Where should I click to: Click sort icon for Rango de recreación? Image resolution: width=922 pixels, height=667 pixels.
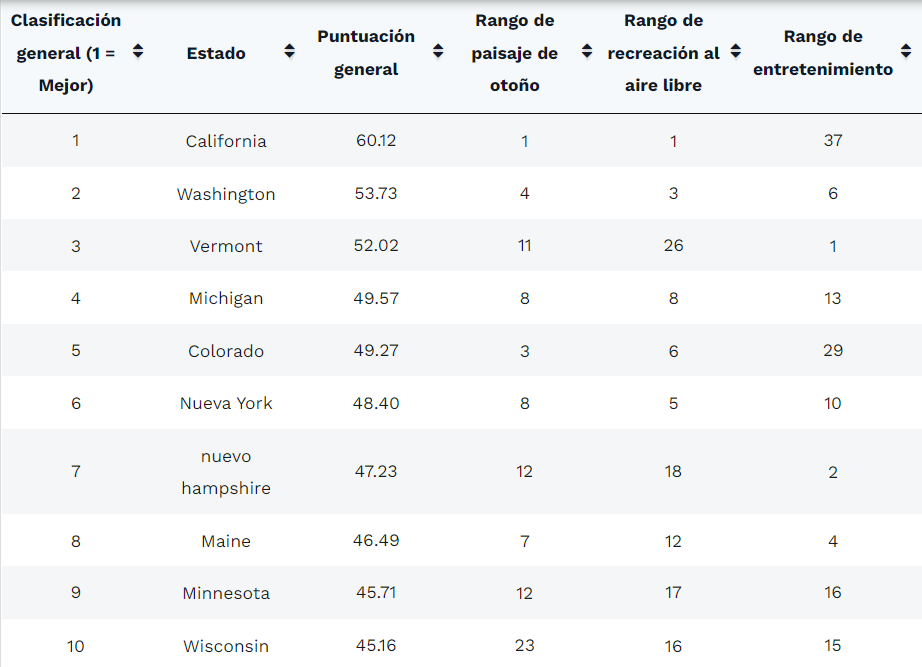[x=736, y=52]
